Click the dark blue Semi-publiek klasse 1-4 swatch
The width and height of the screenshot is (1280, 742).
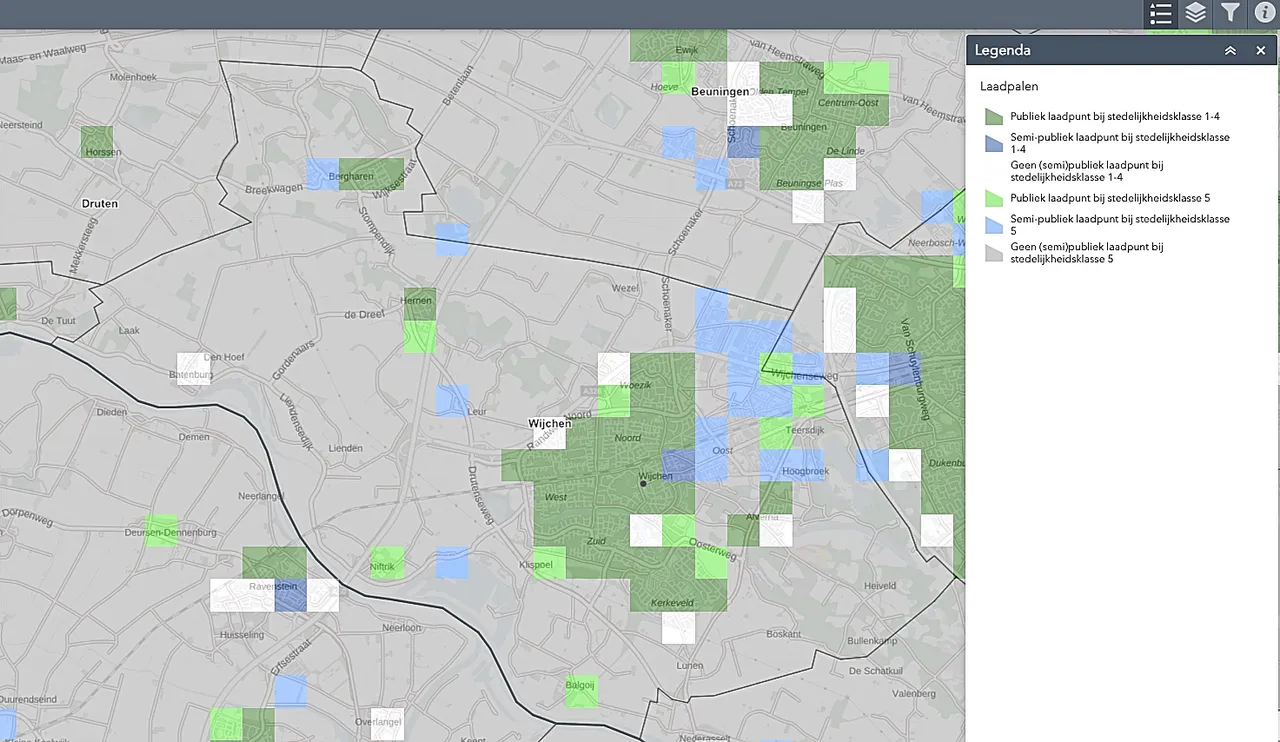(x=993, y=144)
